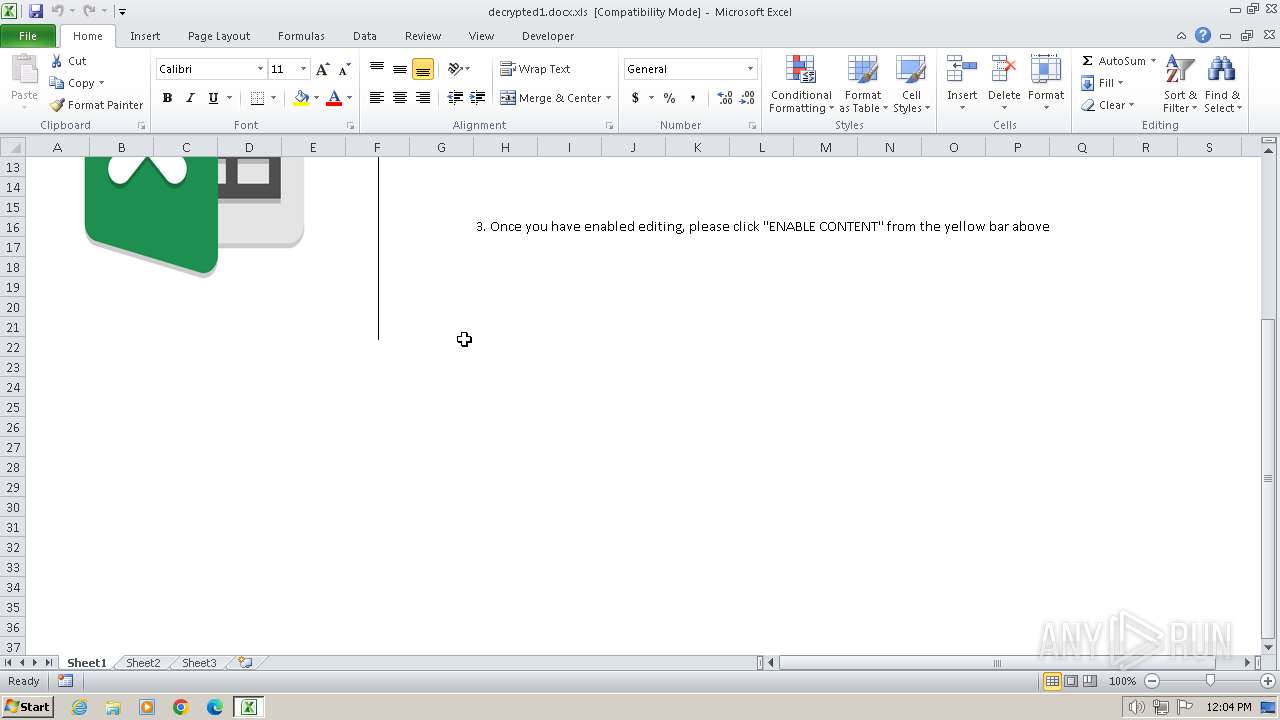This screenshot has width=1280, height=720.
Task: Switch to the Insert tab
Action: click(145, 36)
